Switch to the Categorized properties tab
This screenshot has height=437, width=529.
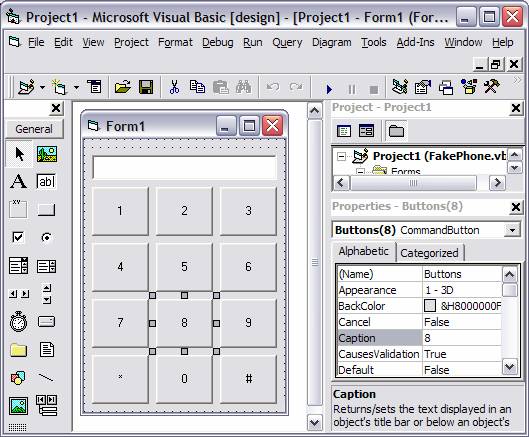click(x=429, y=253)
